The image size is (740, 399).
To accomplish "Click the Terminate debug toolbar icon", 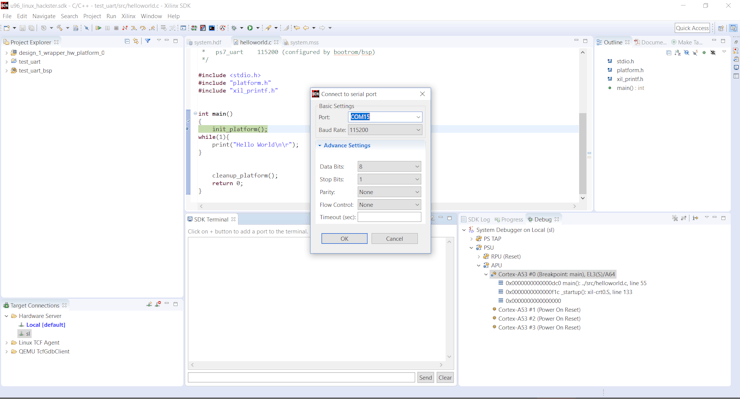I will 116,28.
